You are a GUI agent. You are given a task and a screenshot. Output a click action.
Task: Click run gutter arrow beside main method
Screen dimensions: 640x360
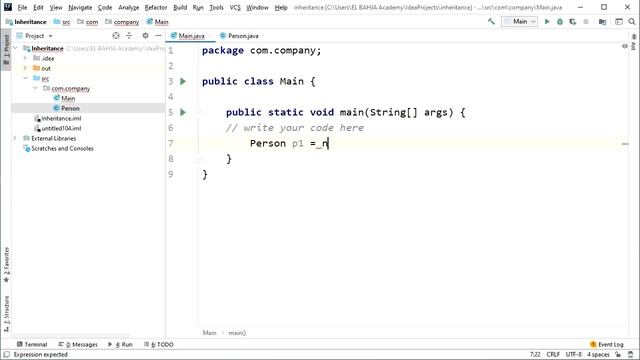183,112
